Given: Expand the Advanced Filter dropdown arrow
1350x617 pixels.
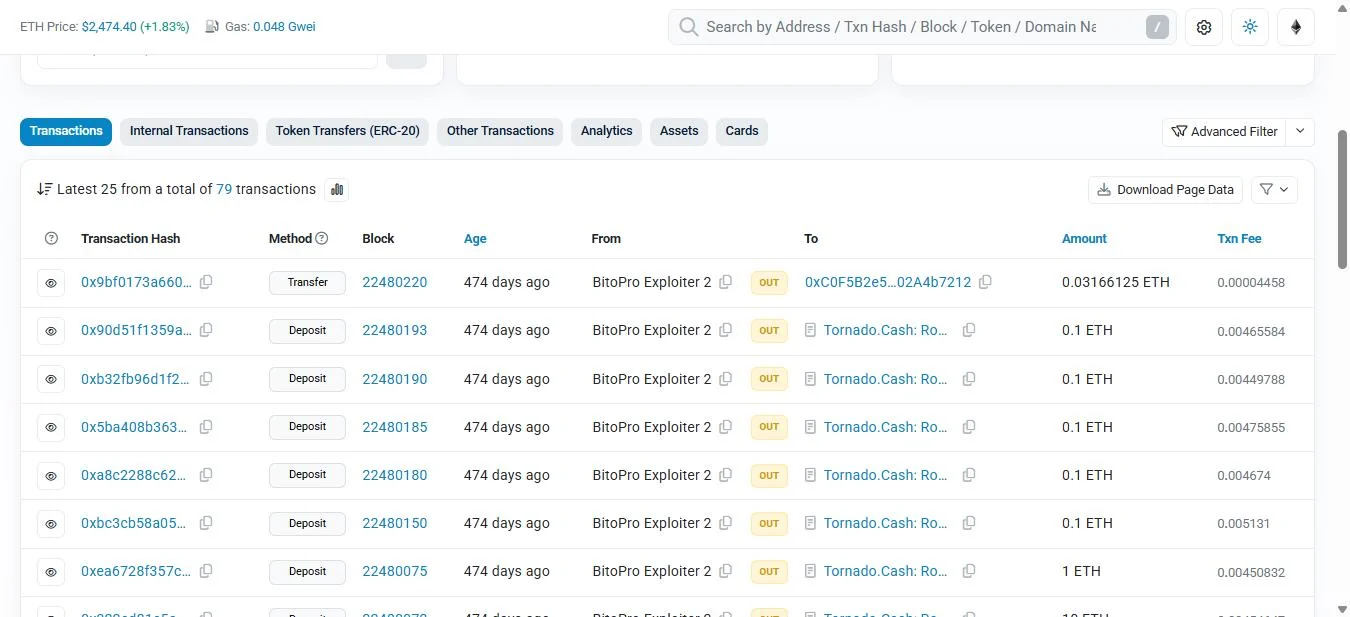Looking at the screenshot, I should point(1300,131).
